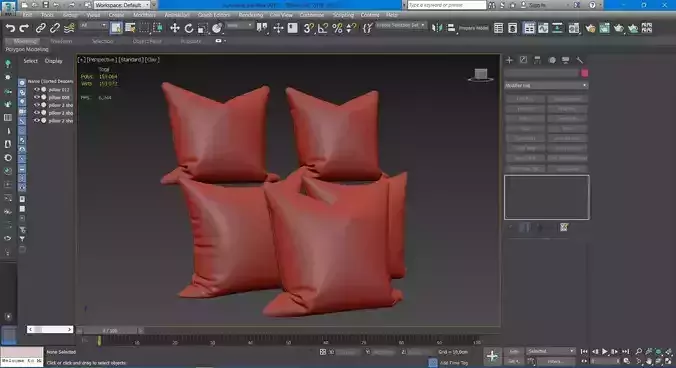The image size is (676, 368).
Task: Open the Create Selection Set dropdown
Action: 401,25
